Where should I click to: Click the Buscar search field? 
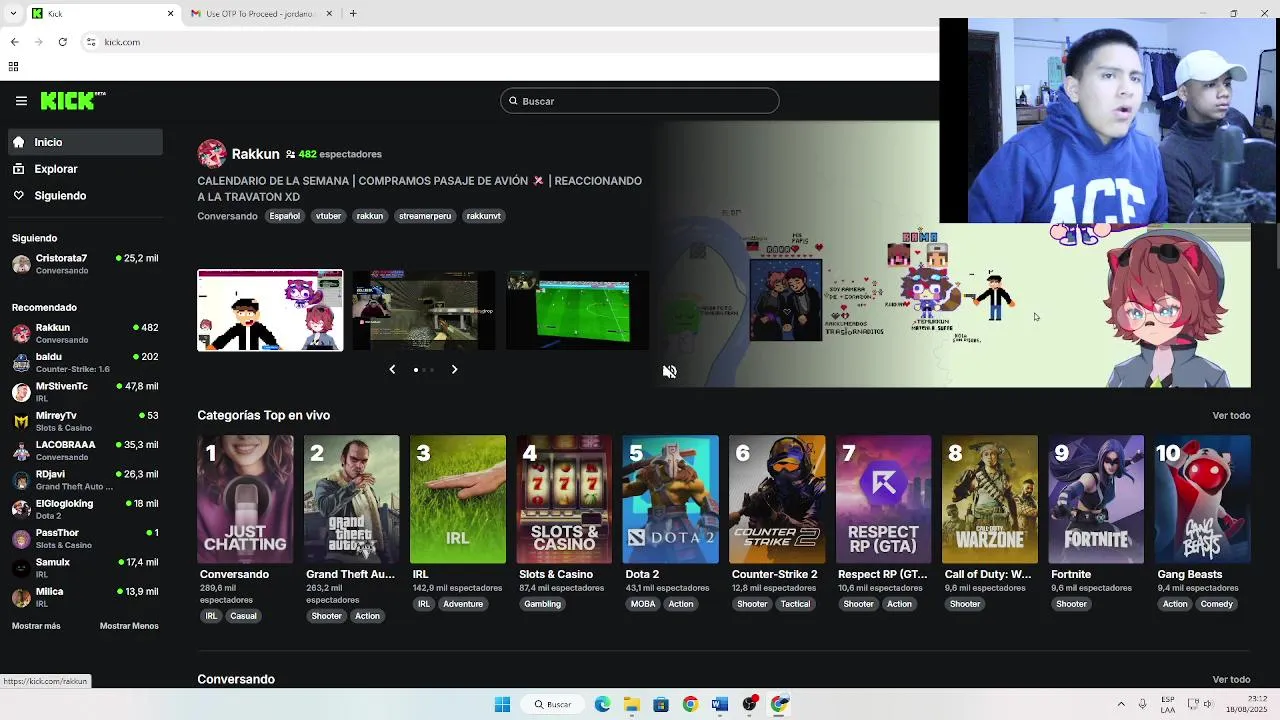click(640, 101)
